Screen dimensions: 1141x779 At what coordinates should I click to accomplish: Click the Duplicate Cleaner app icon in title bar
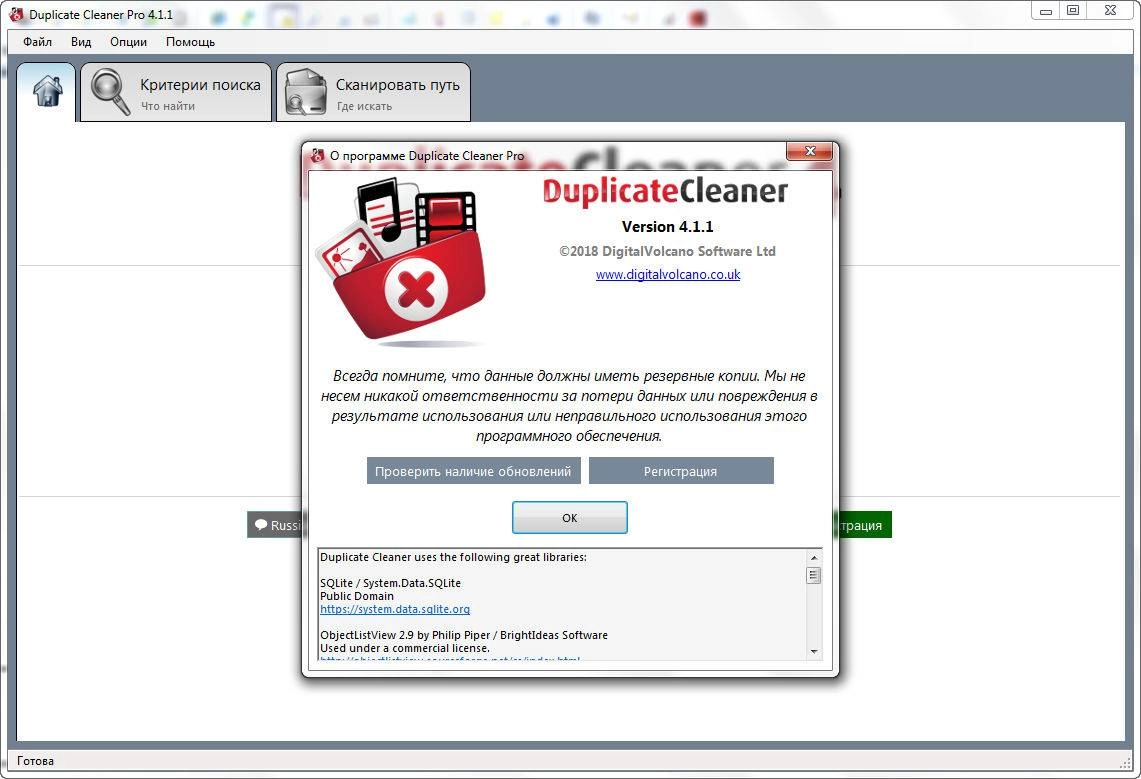click(16, 14)
